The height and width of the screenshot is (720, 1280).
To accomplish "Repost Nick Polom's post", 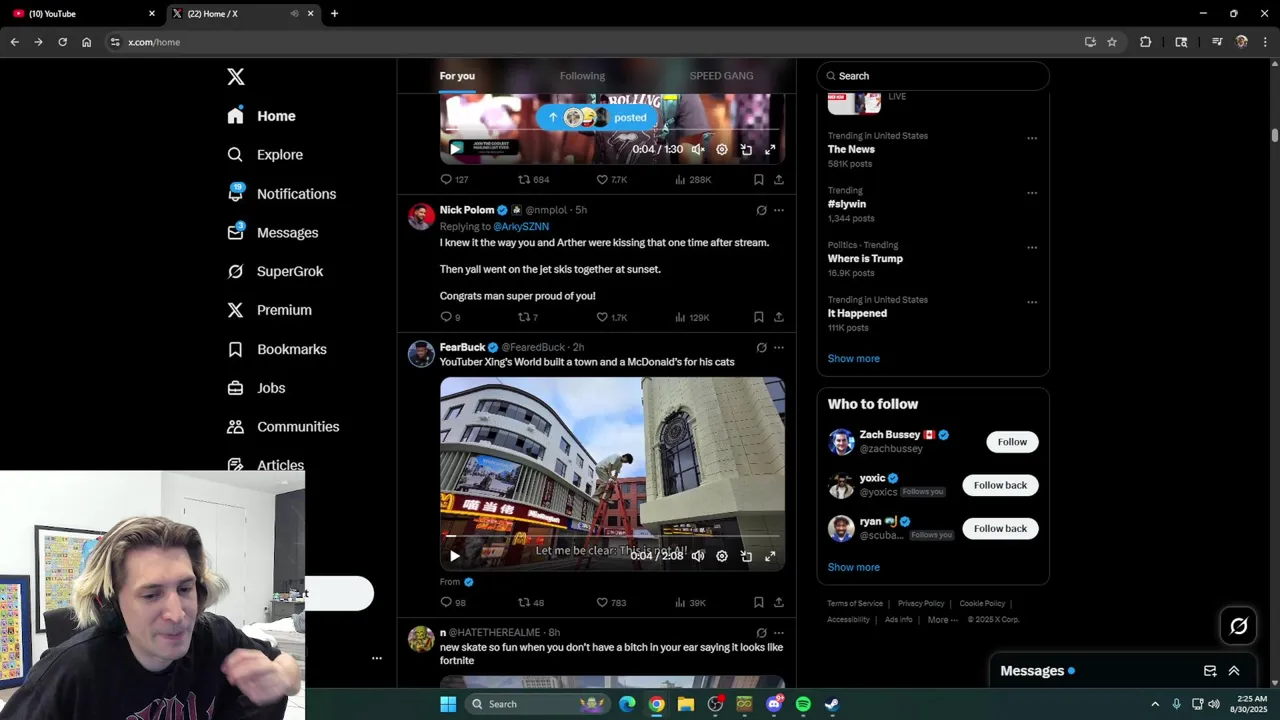I will [x=527, y=317].
